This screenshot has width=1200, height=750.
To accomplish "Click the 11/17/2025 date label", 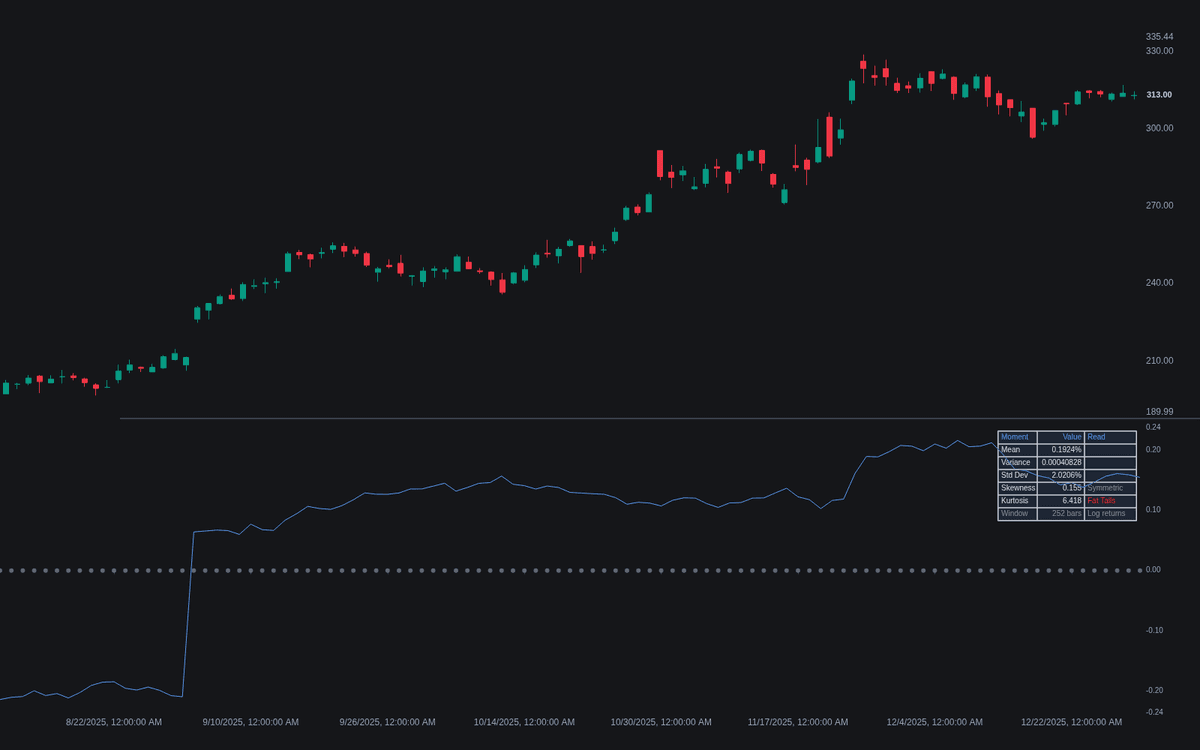I will [798, 722].
